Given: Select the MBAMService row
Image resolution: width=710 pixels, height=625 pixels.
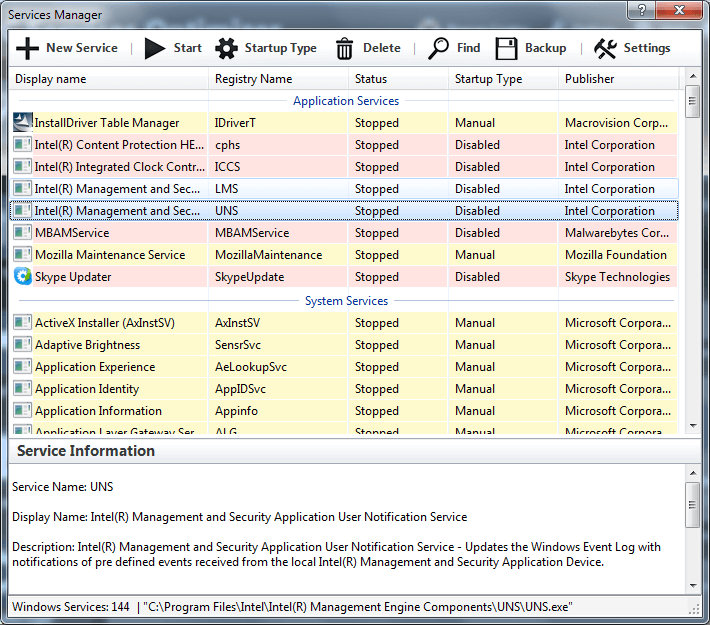Looking at the screenshot, I should coord(72,233).
